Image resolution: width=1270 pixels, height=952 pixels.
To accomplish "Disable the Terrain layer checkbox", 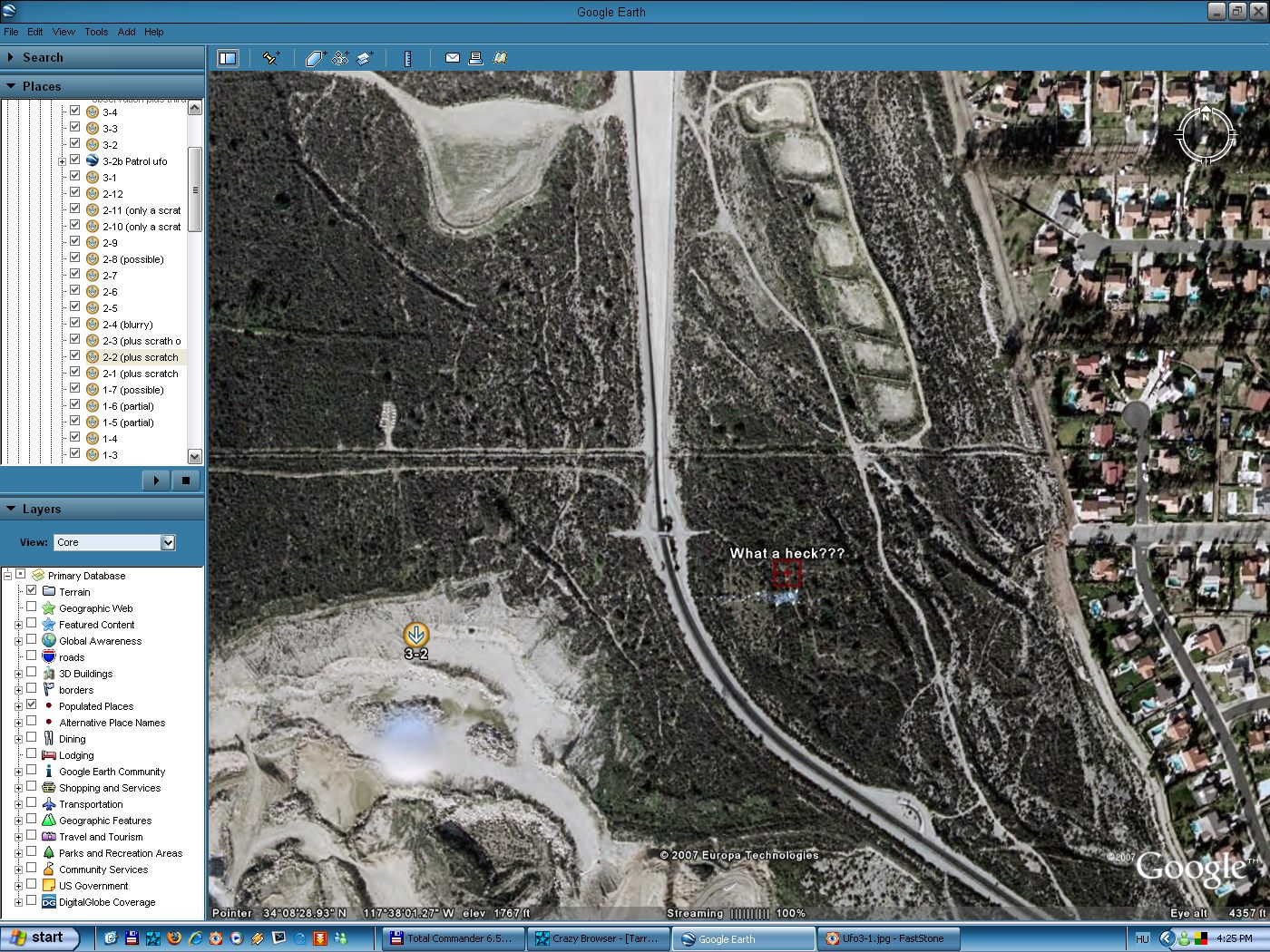I will [x=32, y=591].
